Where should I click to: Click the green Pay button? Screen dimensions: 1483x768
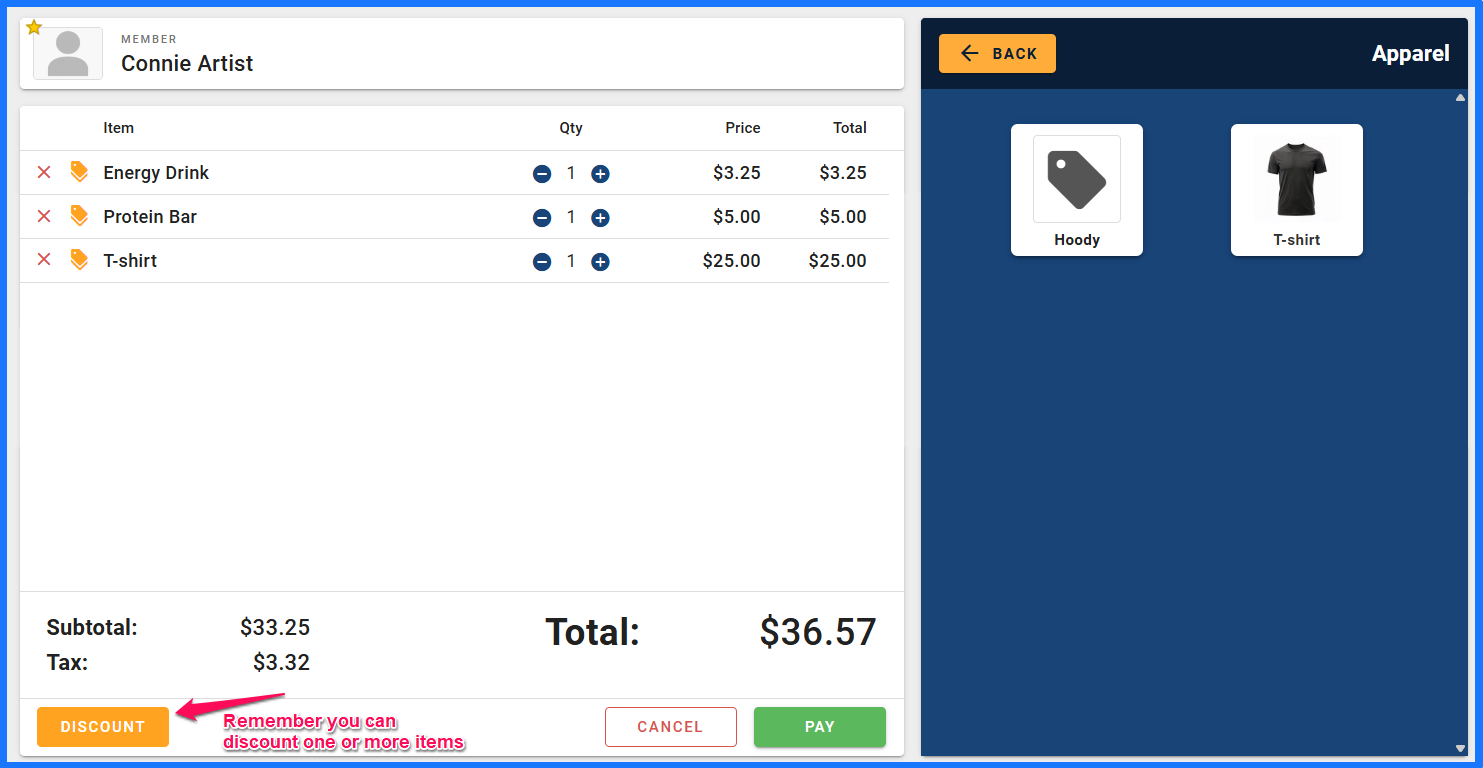(x=820, y=727)
